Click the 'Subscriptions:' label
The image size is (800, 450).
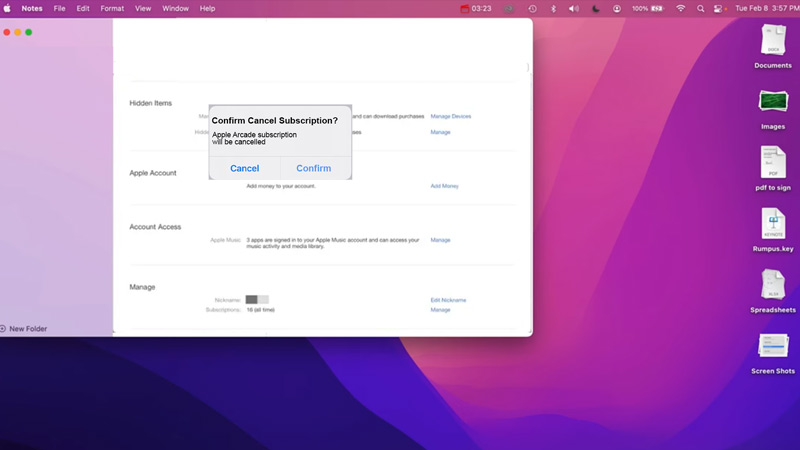[x=223, y=310]
